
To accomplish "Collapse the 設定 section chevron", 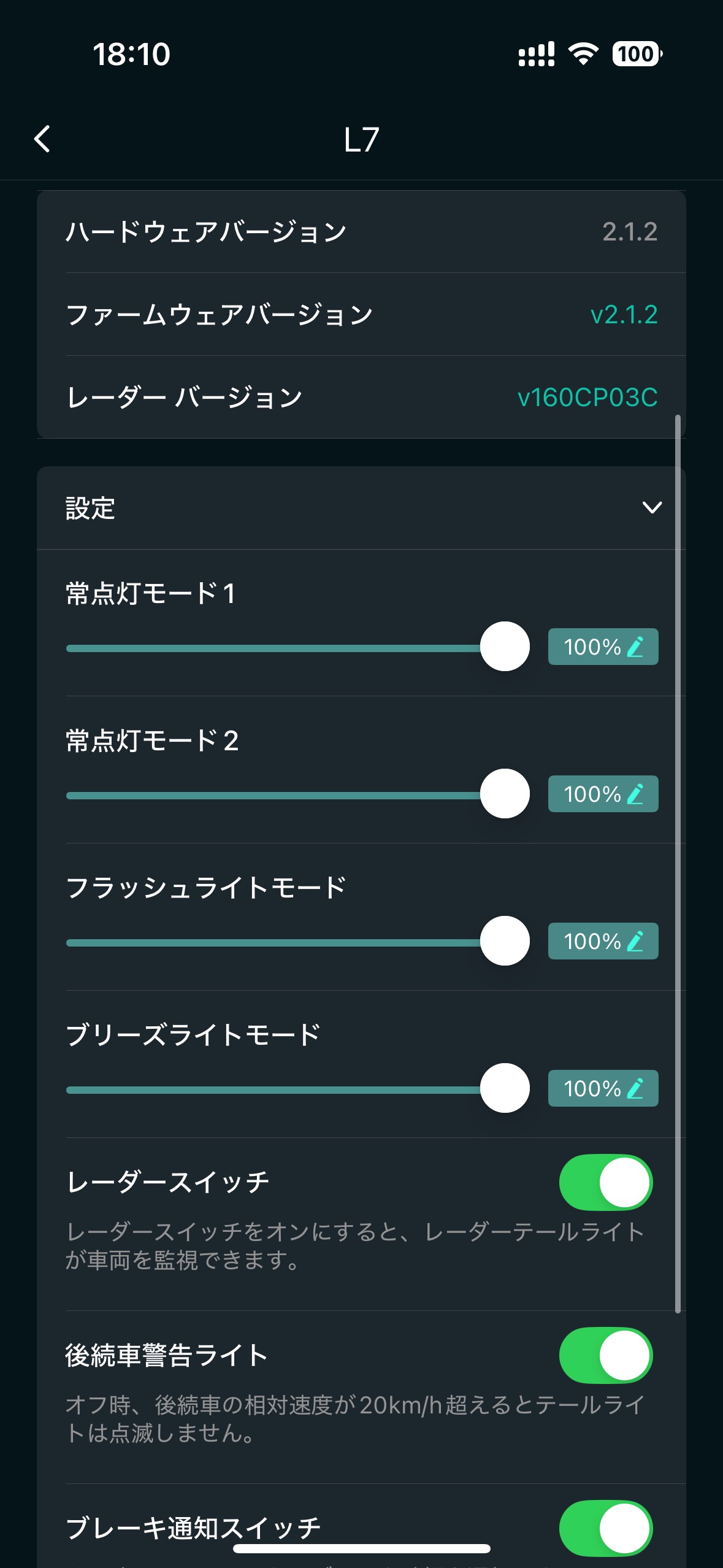I will 651,507.
